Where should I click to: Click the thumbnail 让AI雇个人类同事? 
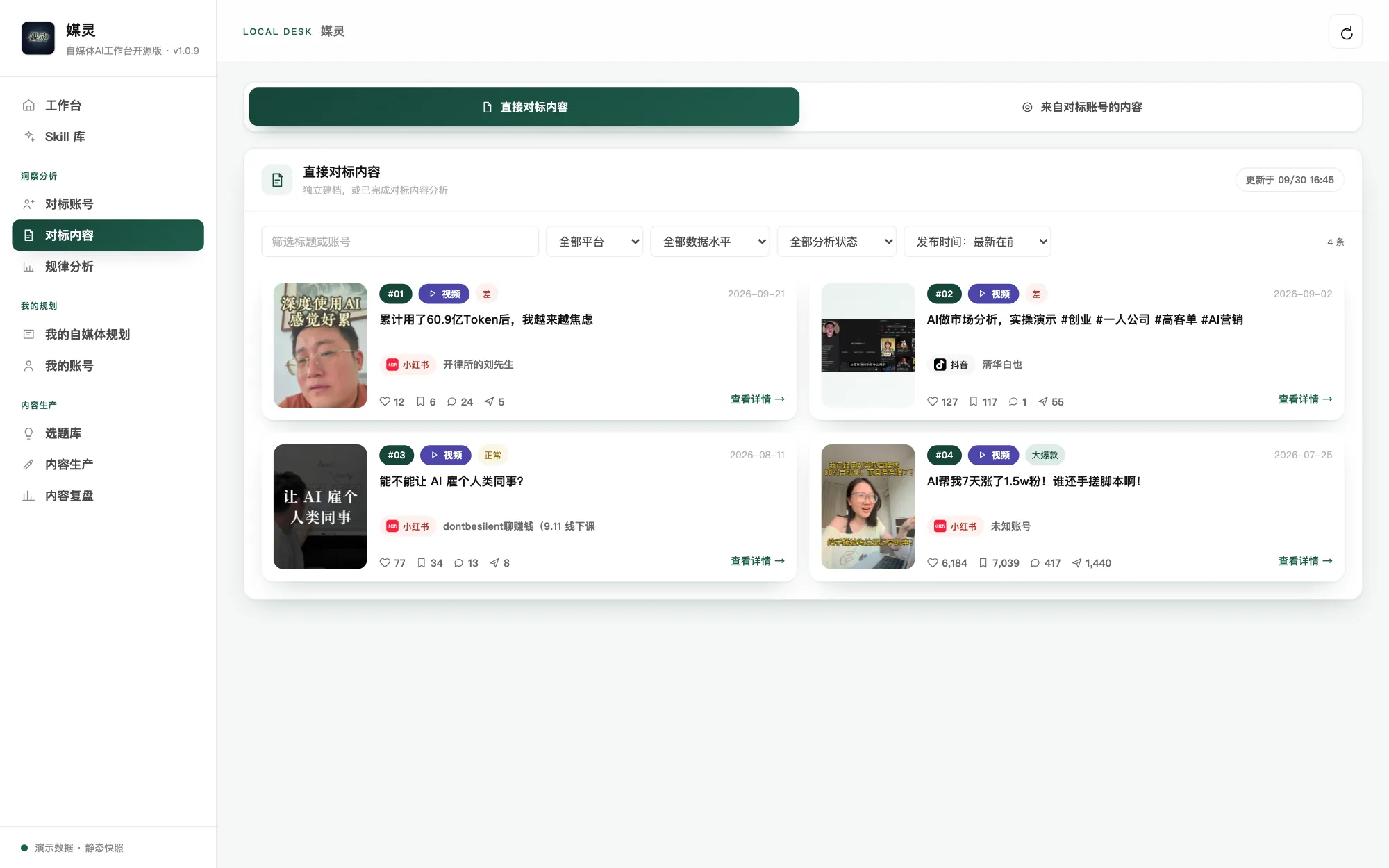pos(320,507)
